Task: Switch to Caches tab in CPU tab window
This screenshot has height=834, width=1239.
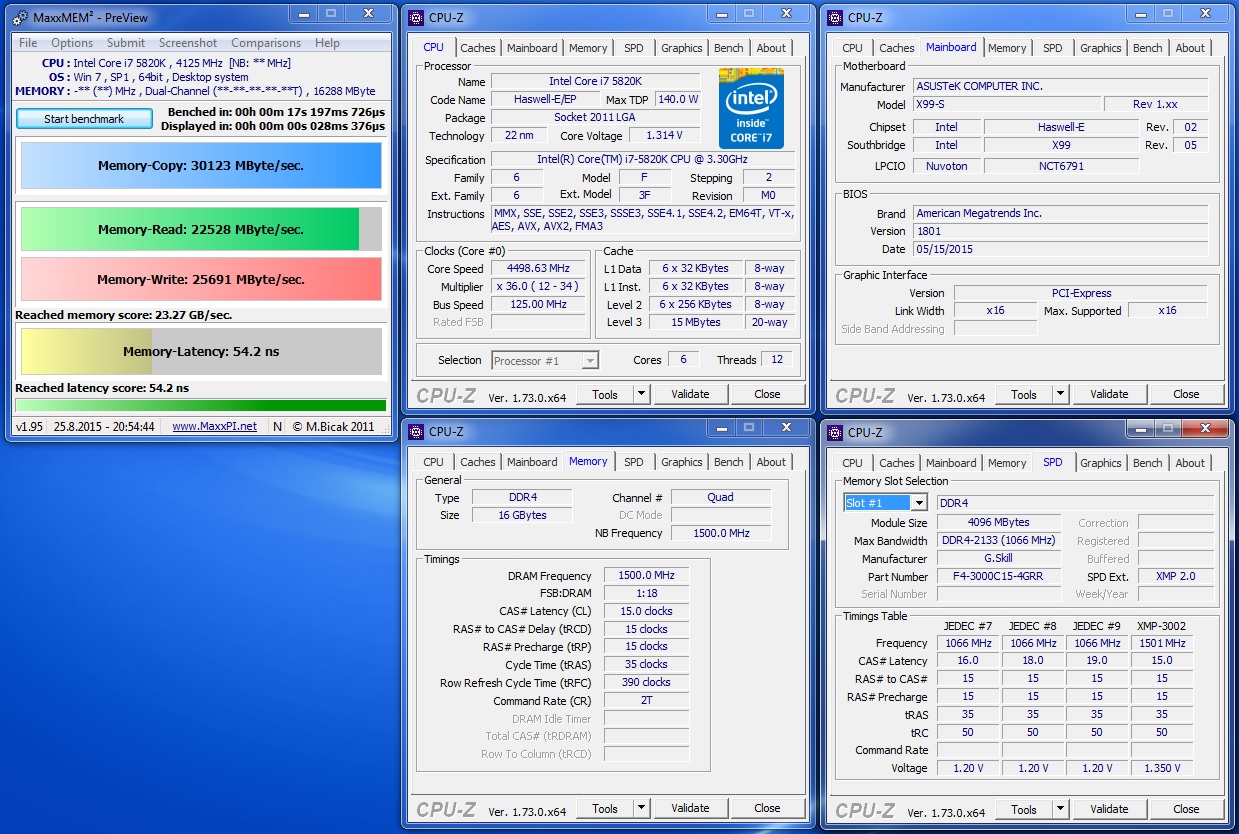Action: tap(478, 48)
